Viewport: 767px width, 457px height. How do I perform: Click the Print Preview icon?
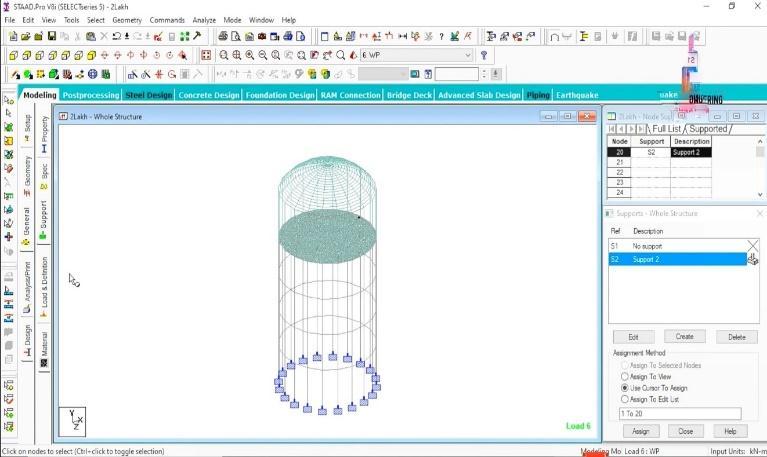[x=236, y=36]
